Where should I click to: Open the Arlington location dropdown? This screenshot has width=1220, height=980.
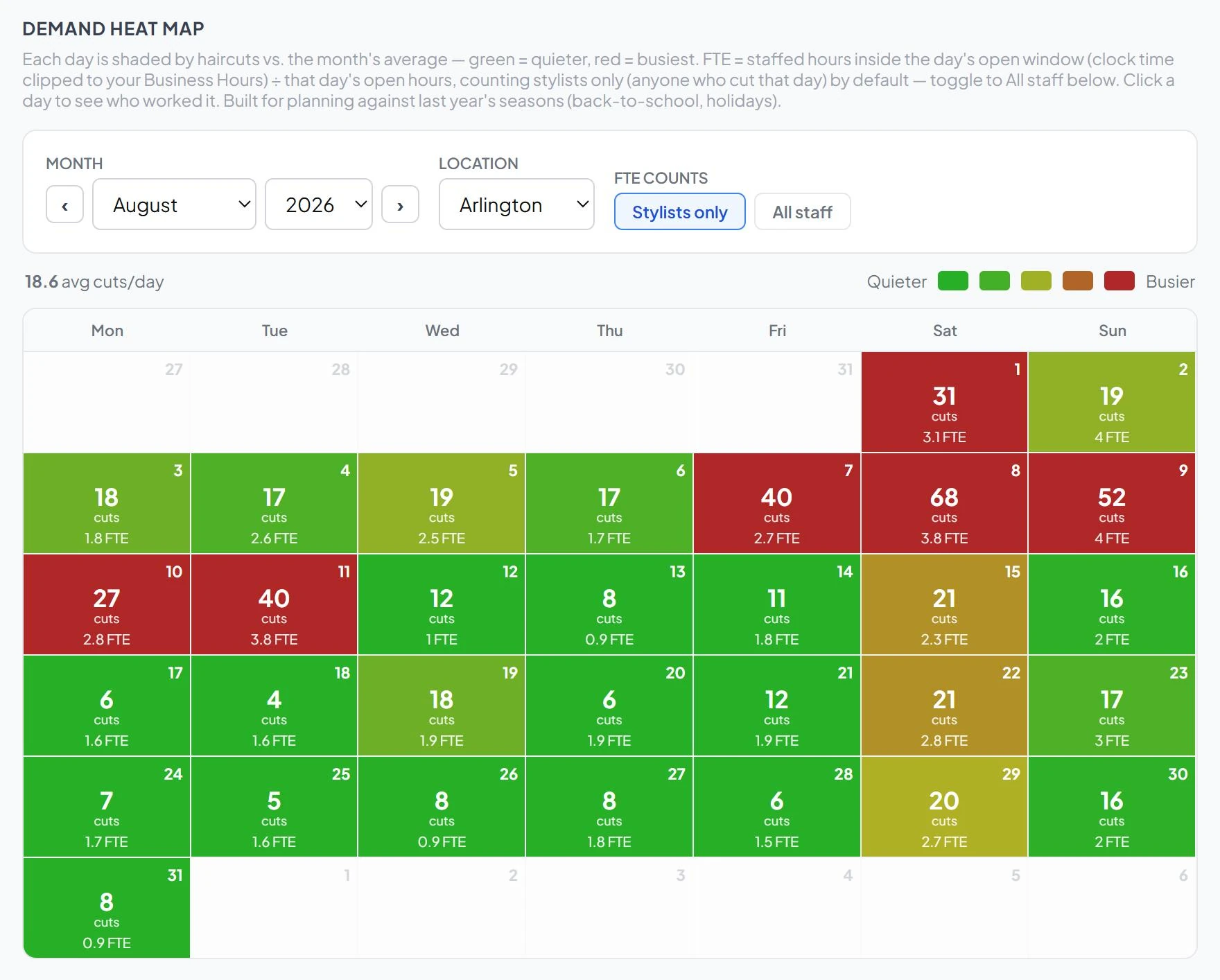pyautogui.click(x=516, y=204)
